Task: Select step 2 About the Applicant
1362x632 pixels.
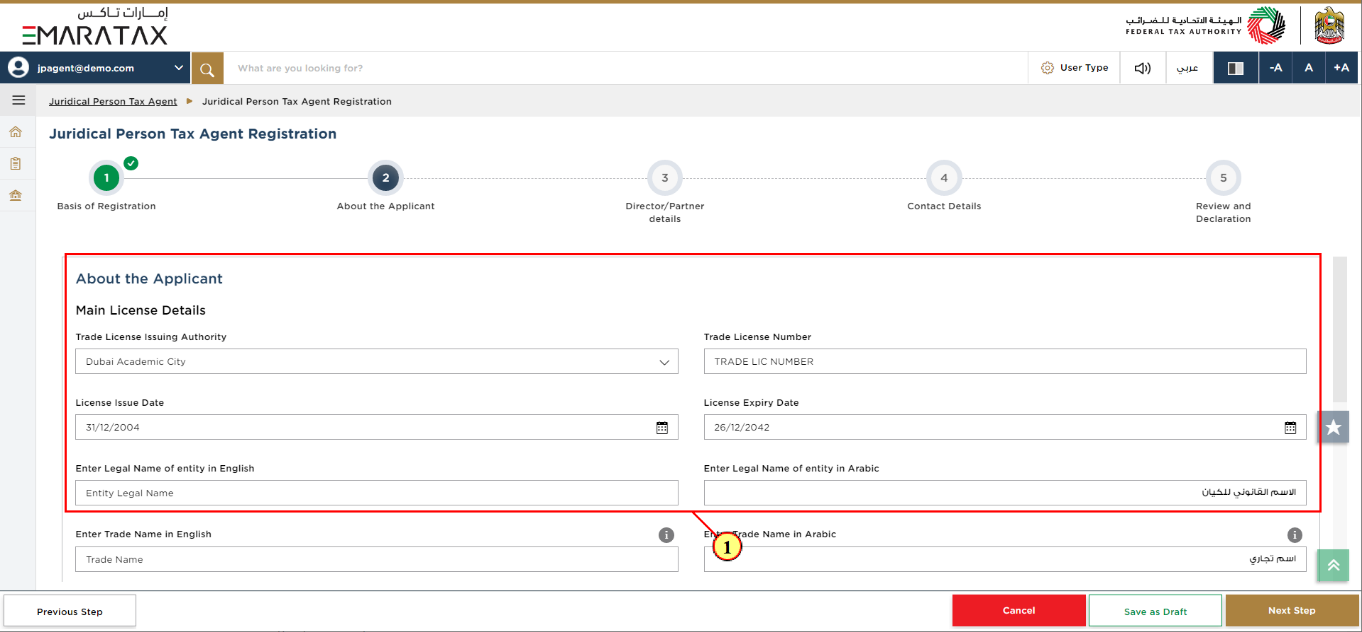Action: (385, 178)
